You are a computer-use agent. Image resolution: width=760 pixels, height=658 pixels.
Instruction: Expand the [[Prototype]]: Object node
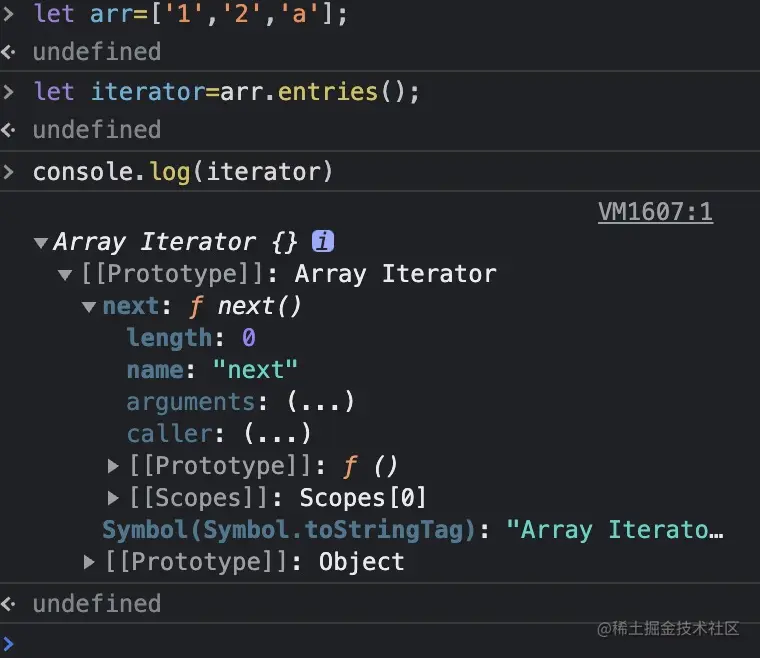(x=89, y=562)
